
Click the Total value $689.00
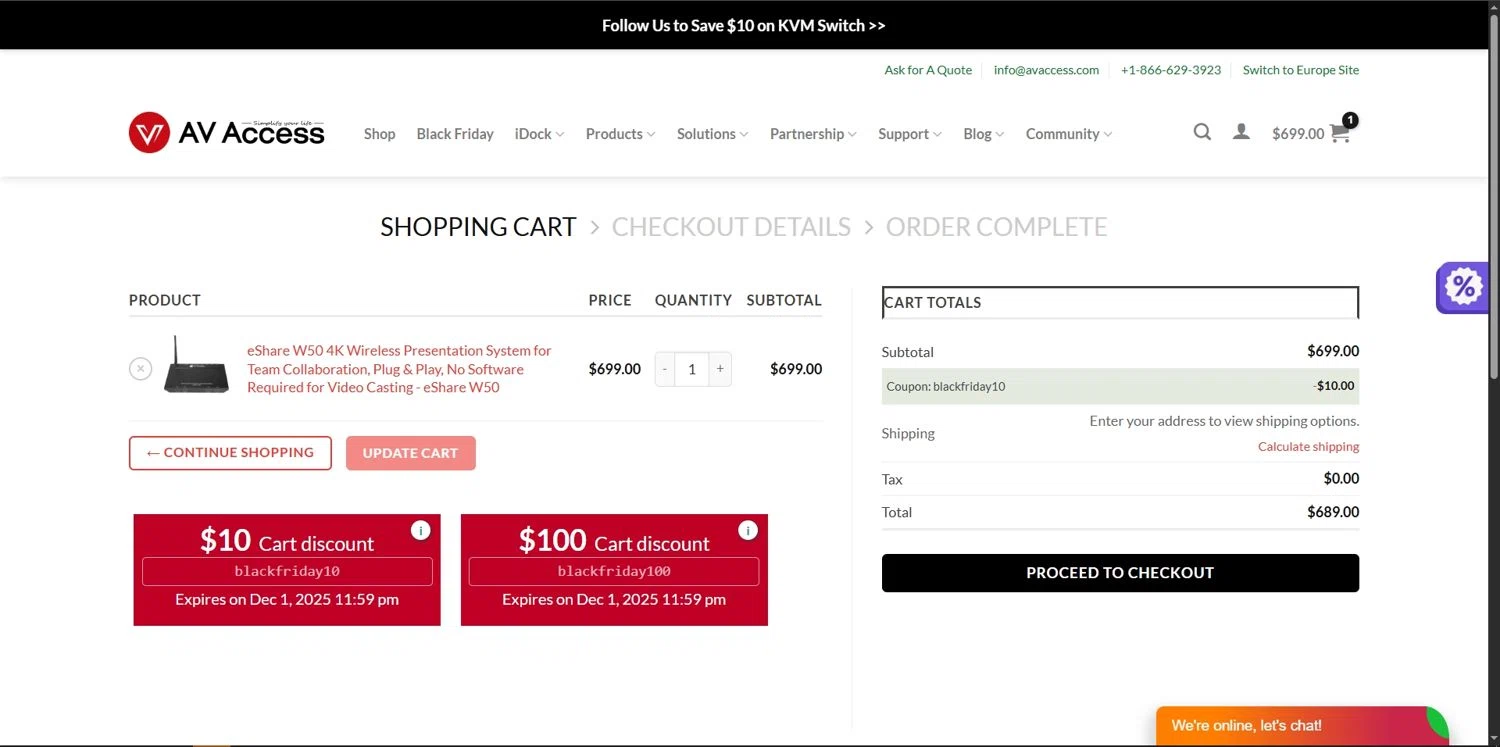(1333, 512)
